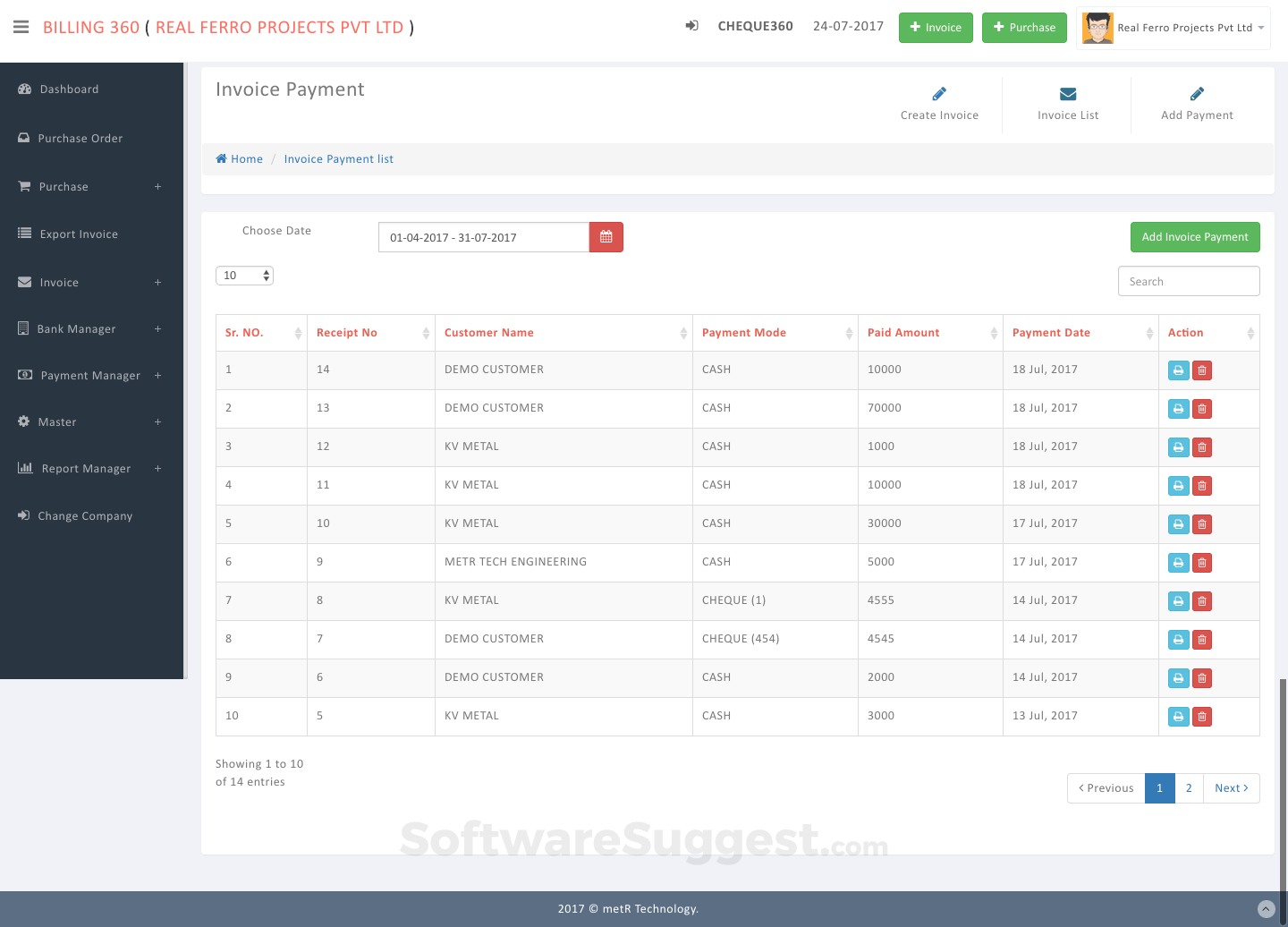
Task: Expand the Master sidebar submenu
Action: [157, 421]
